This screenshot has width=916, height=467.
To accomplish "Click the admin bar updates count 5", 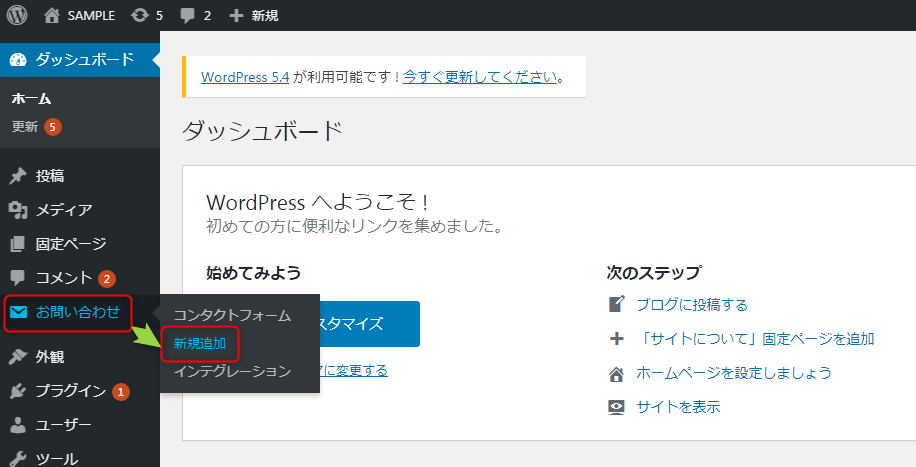I will (x=159, y=16).
